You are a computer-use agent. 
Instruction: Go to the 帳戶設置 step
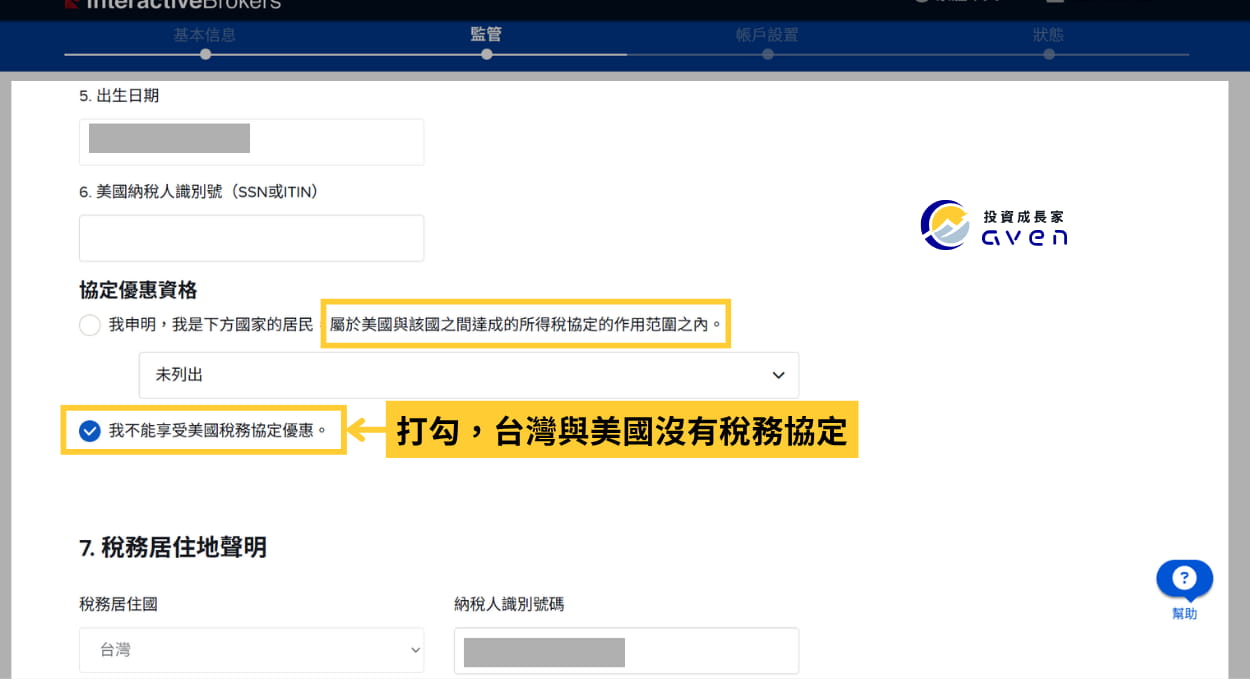[767, 35]
